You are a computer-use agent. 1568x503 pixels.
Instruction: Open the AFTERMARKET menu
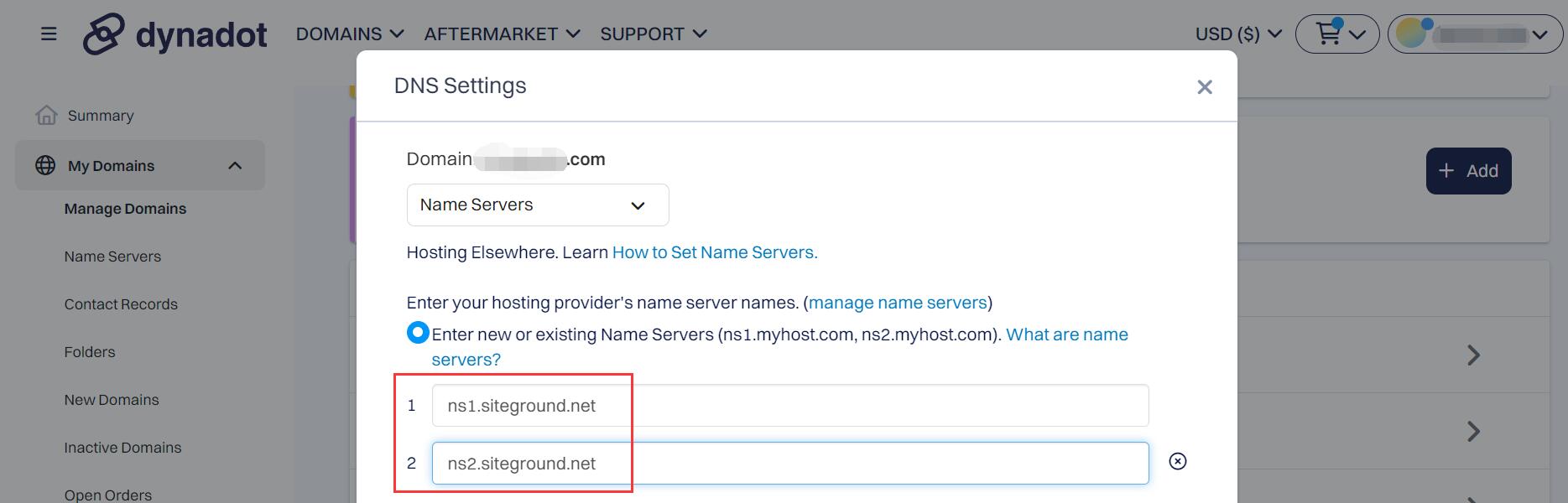[x=502, y=34]
